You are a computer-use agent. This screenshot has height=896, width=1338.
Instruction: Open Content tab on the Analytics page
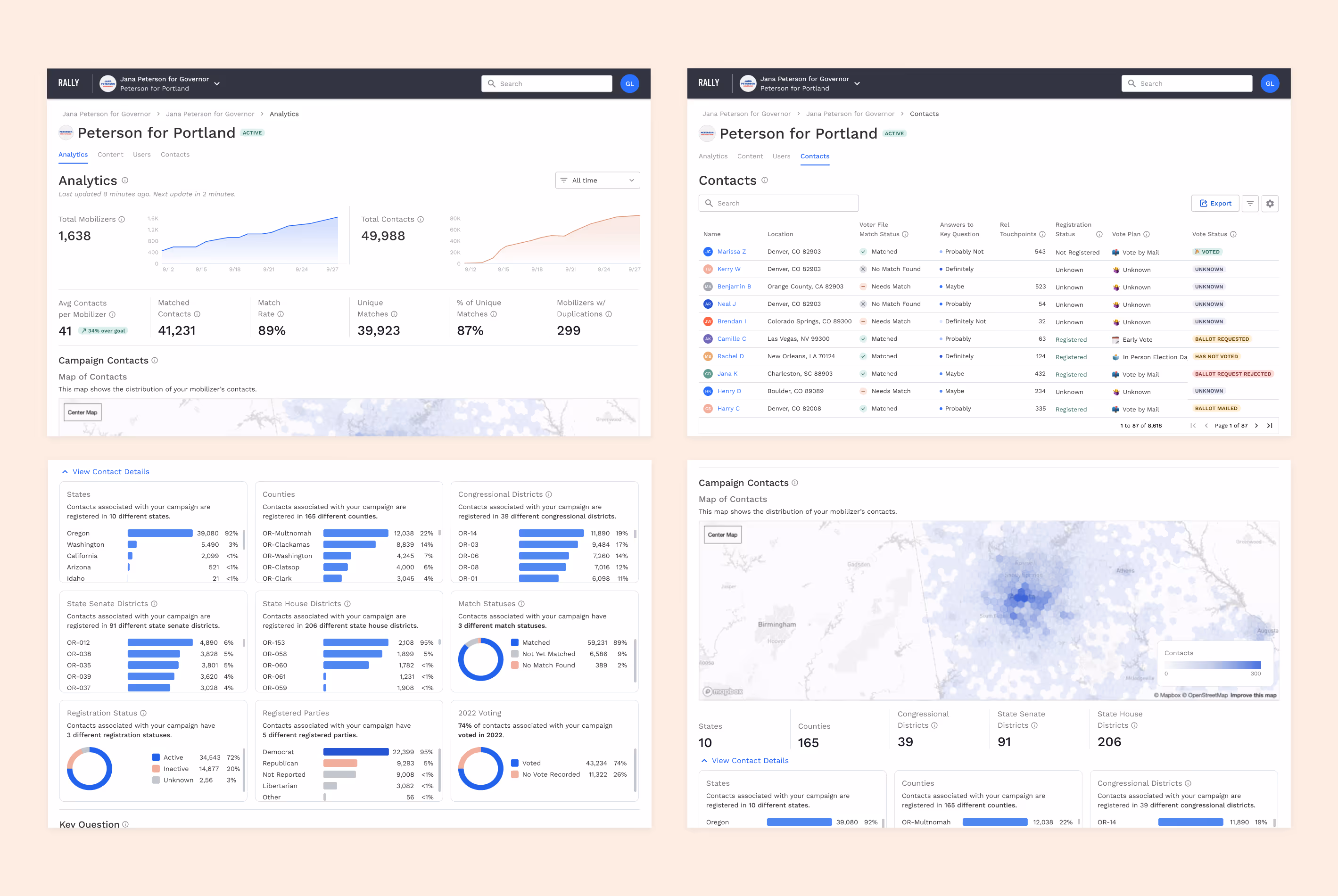110,155
